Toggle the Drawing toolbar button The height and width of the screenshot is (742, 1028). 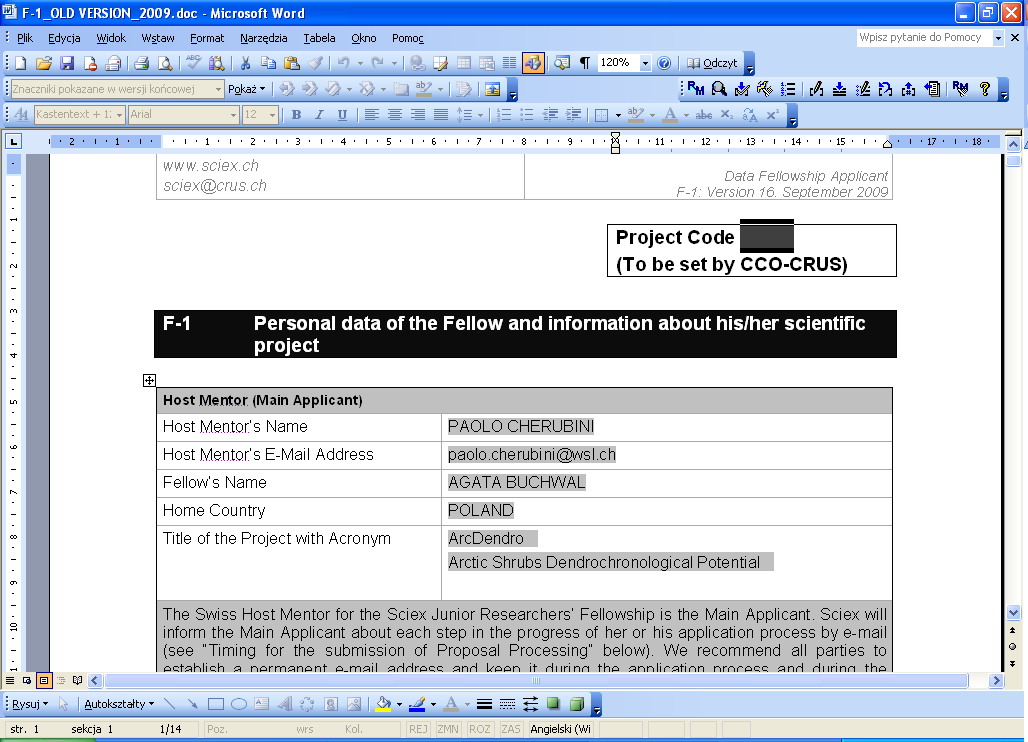point(533,63)
